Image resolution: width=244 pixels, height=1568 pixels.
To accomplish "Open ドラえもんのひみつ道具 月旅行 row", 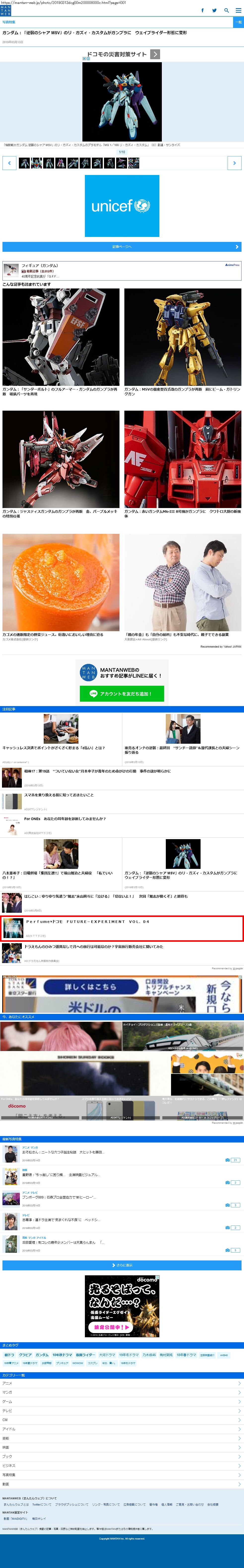I will click(122, 953).
